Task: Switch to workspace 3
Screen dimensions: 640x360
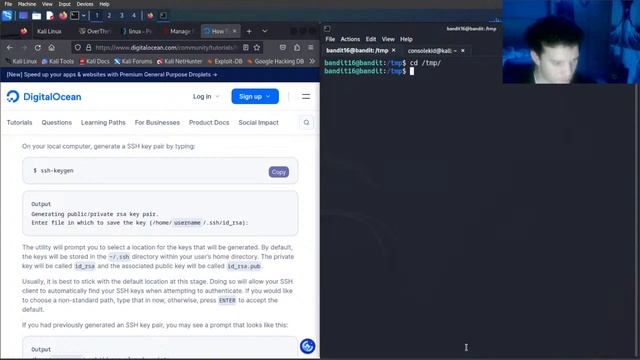Action: coord(121,16)
